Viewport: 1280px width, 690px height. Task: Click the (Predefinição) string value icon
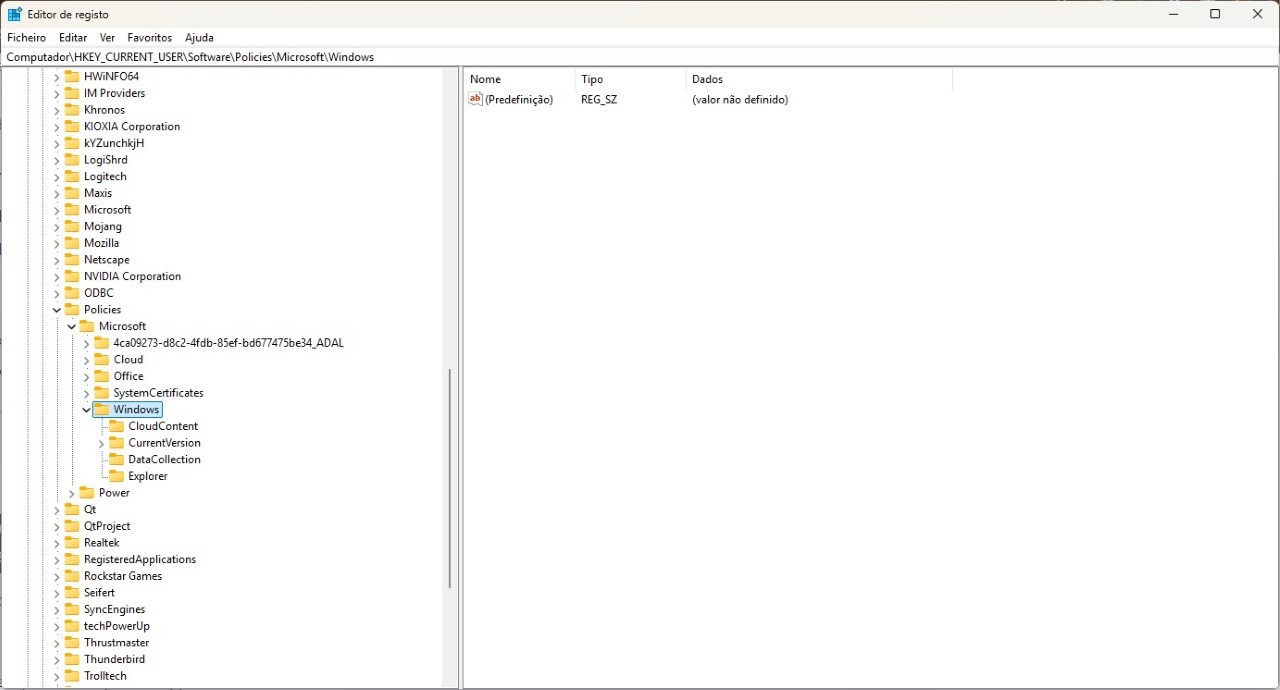(476, 99)
